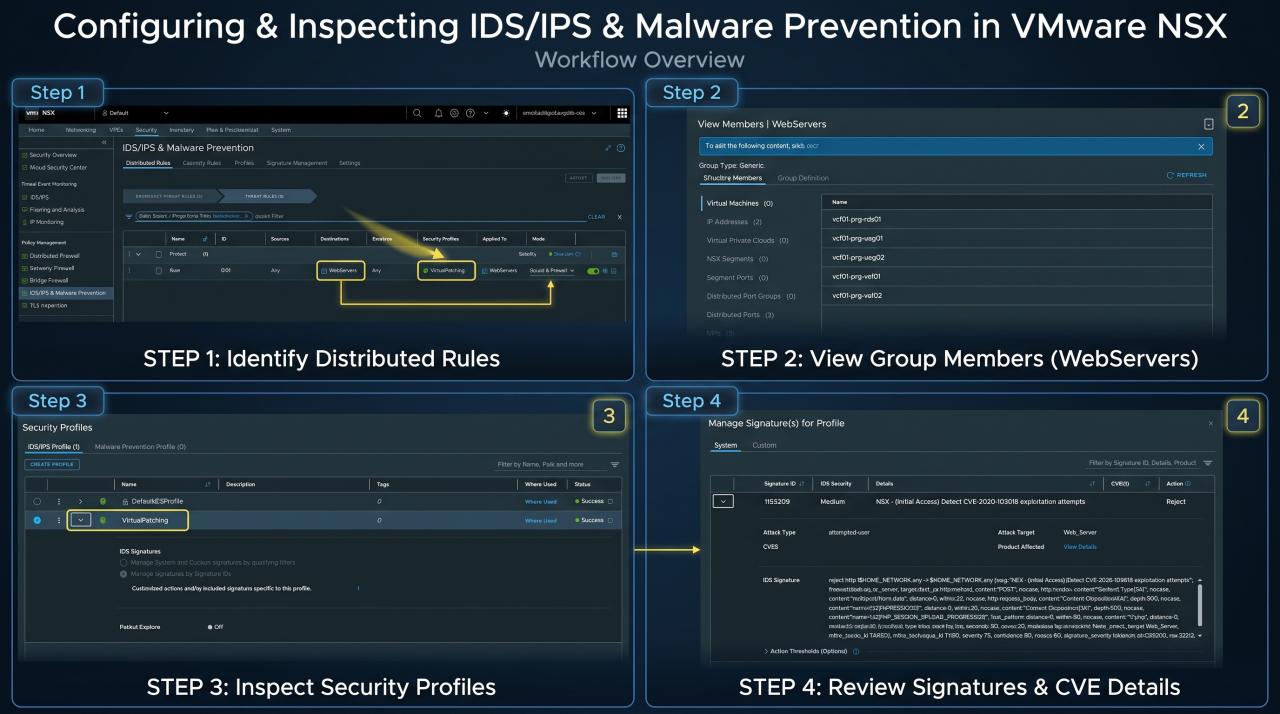Open notifications bell in NSX header
The height and width of the screenshot is (714, 1280).
[x=439, y=113]
